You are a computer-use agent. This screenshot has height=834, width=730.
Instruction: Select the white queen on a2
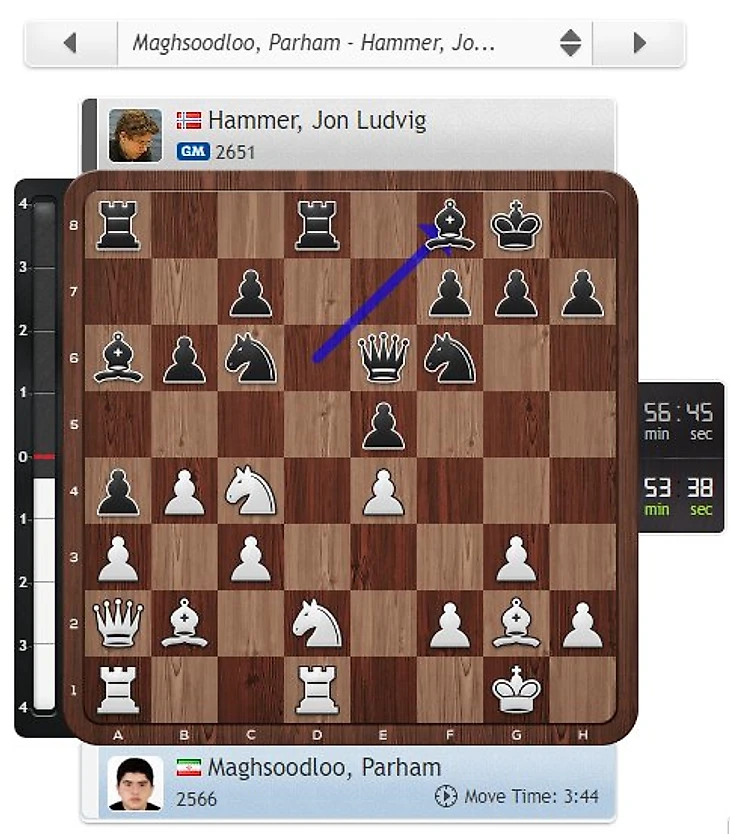coord(118,623)
